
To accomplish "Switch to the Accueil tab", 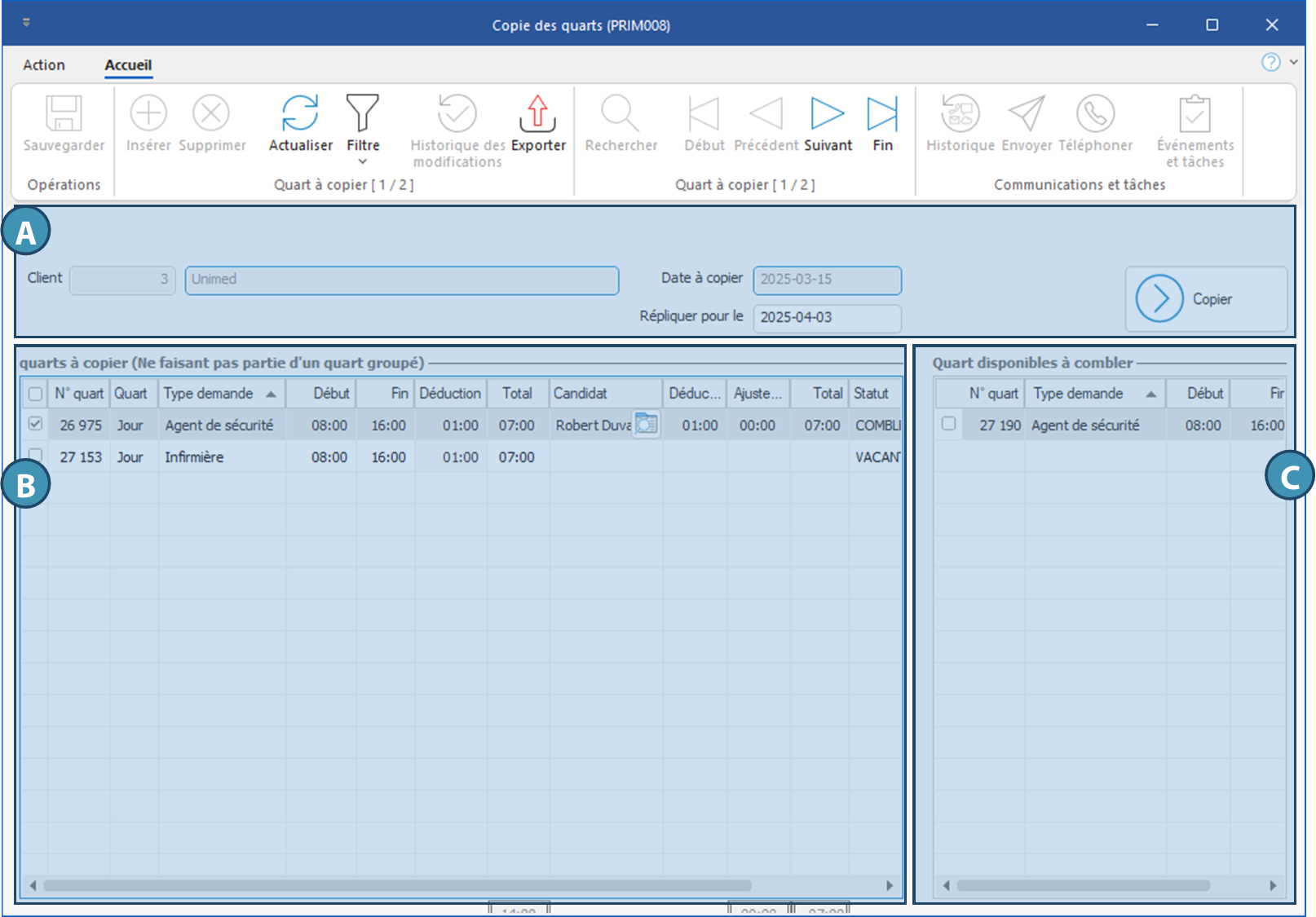I will pos(128,65).
